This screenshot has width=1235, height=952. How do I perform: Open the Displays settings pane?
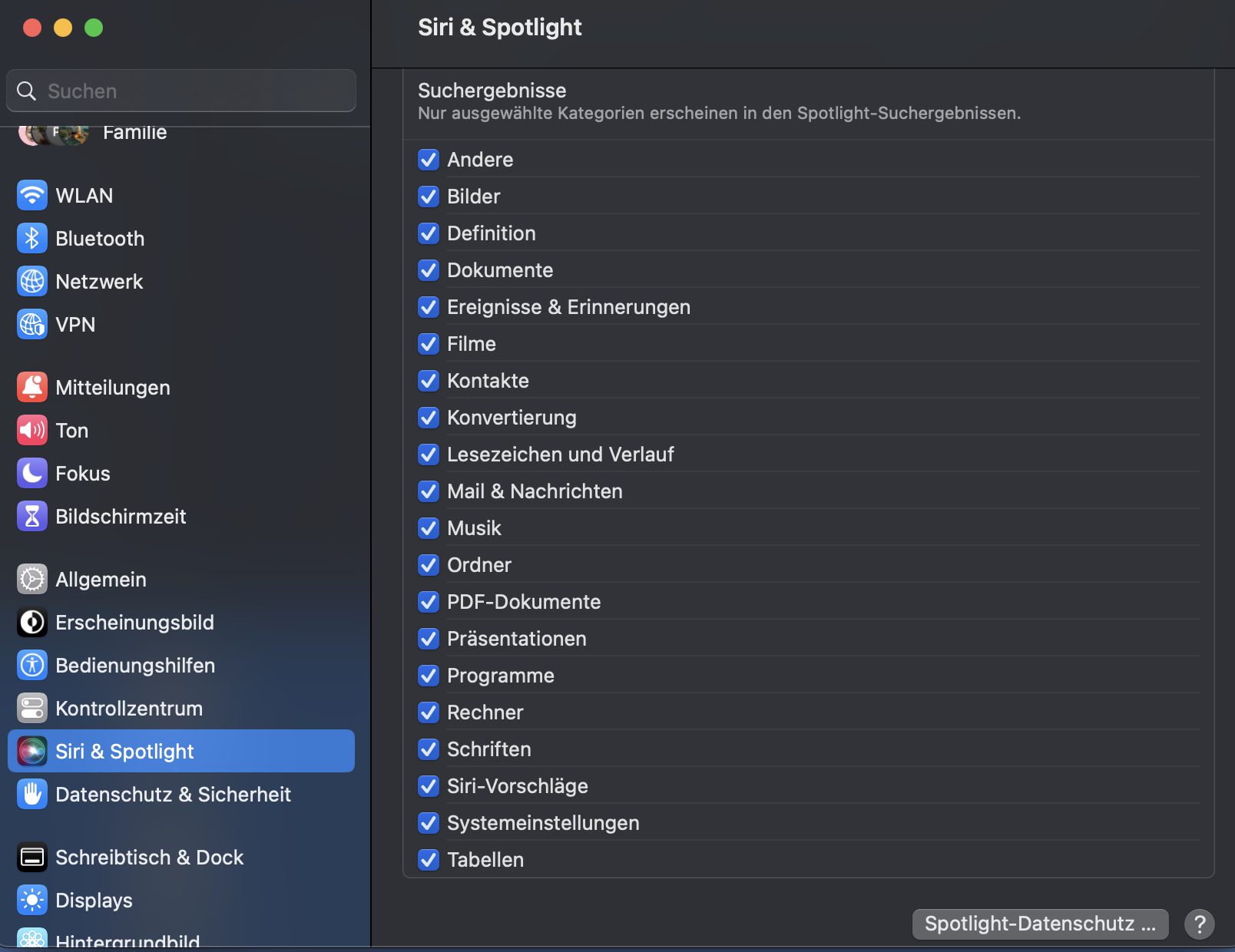tap(94, 901)
